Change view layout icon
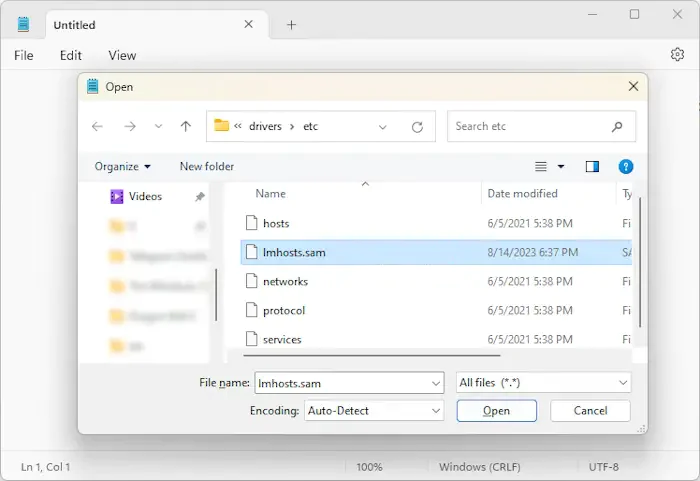This screenshot has width=700, height=481. (x=541, y=167)
